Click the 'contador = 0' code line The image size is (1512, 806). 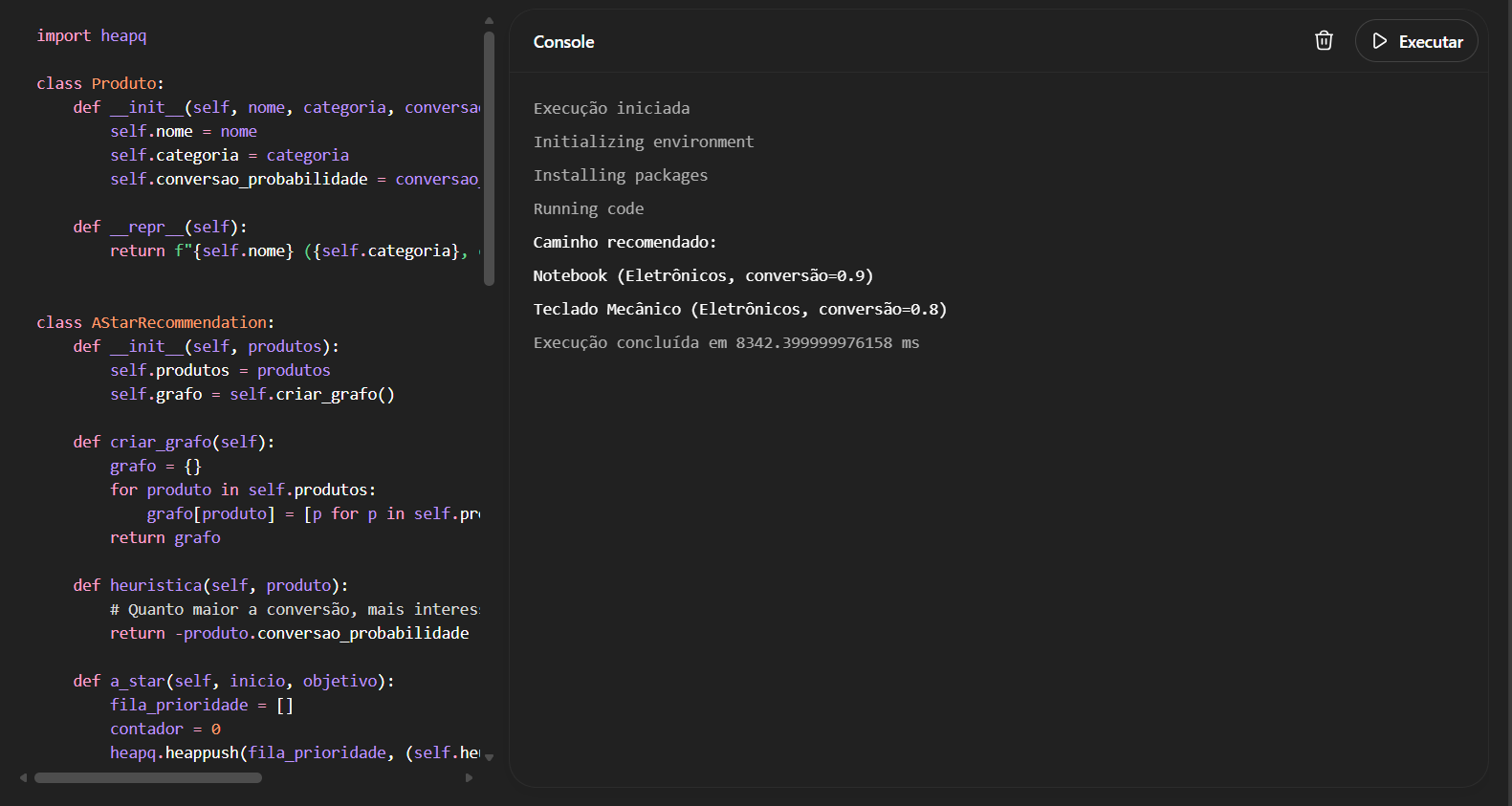point(165,730)
